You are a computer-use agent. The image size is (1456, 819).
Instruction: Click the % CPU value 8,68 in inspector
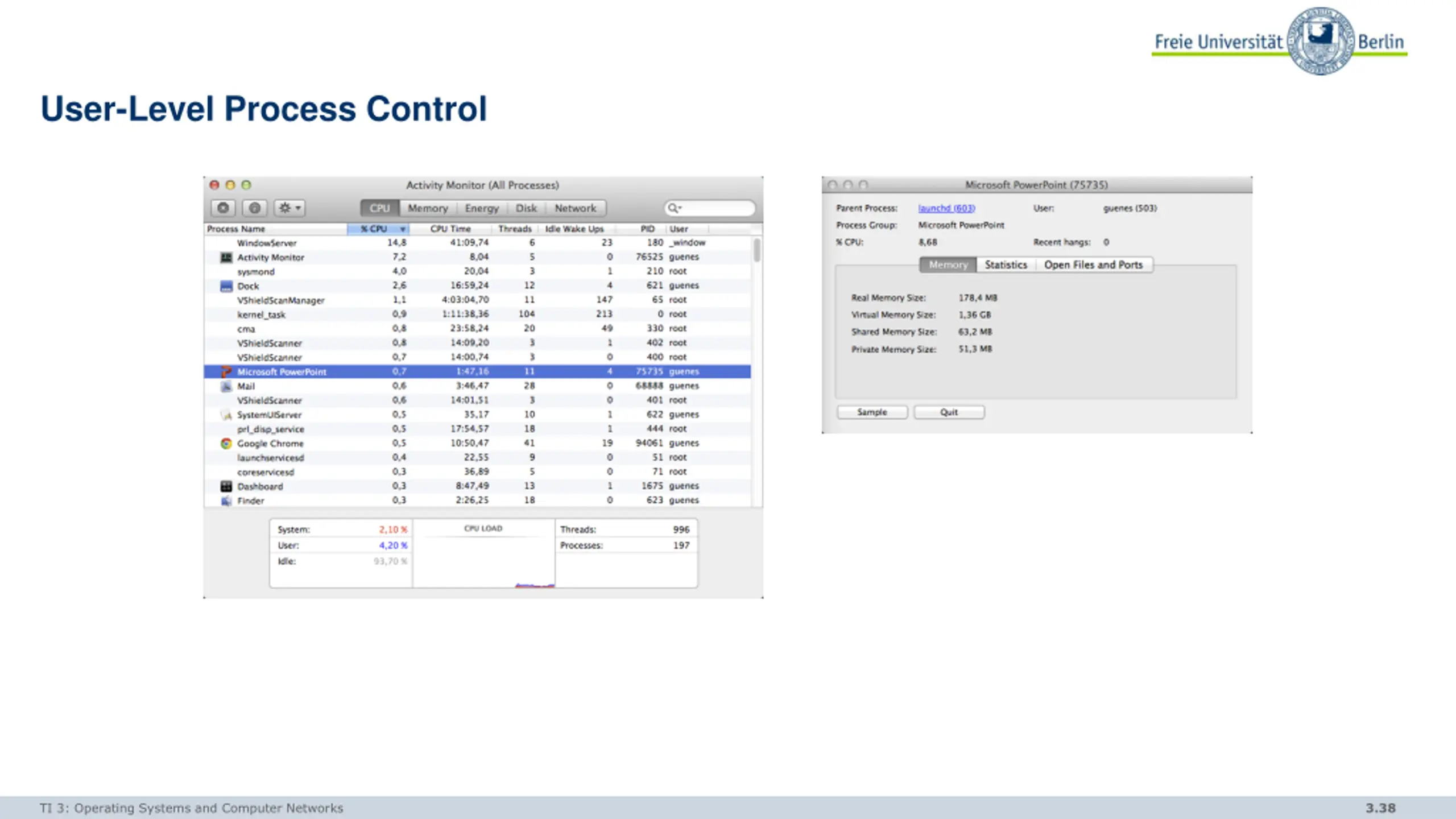coord(928,242)
